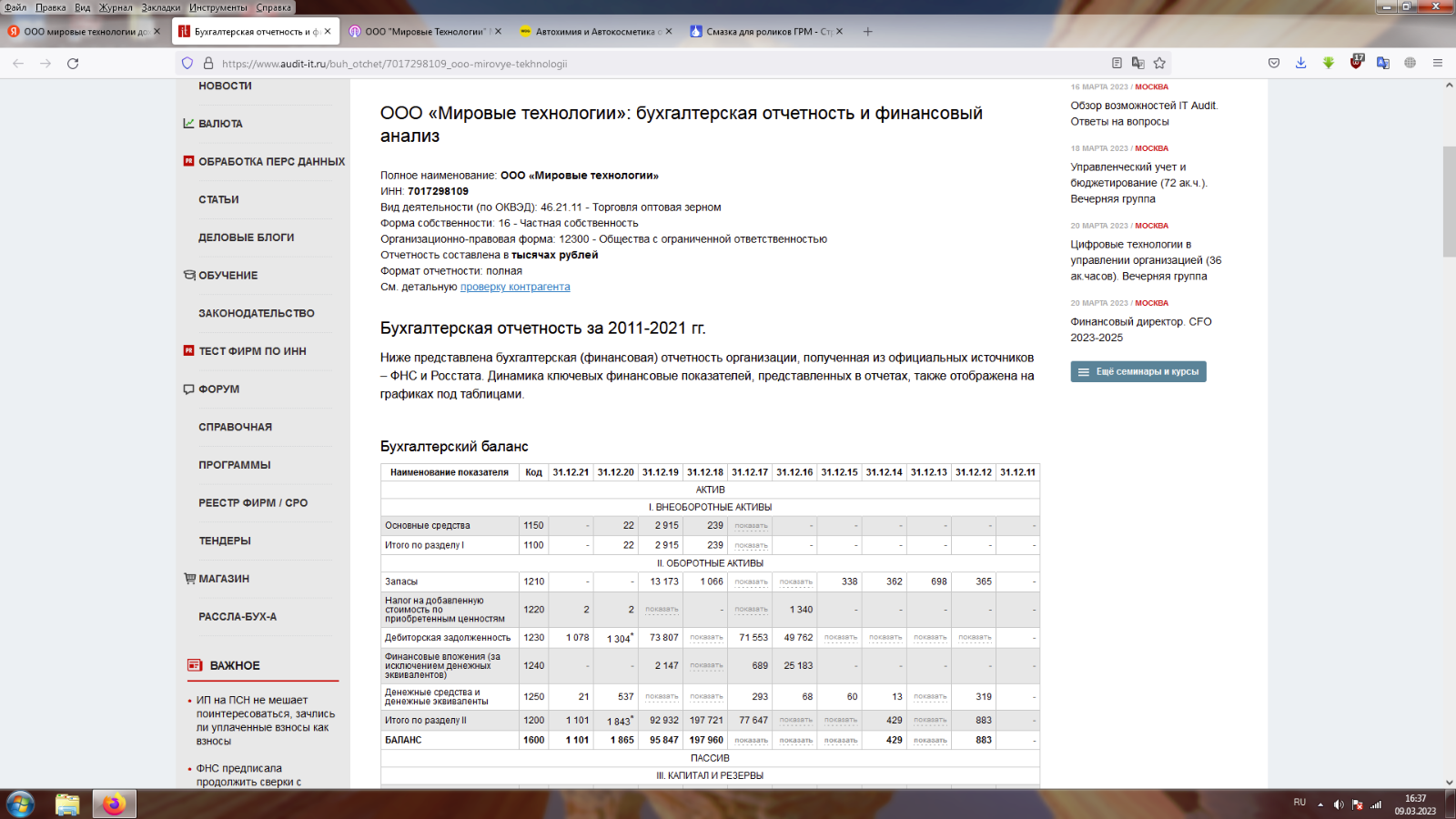Open 'Финансовый директор. CFO 2023-2025' seminar
This screenshot has height=819, width=1456.
click(1141, 329)
